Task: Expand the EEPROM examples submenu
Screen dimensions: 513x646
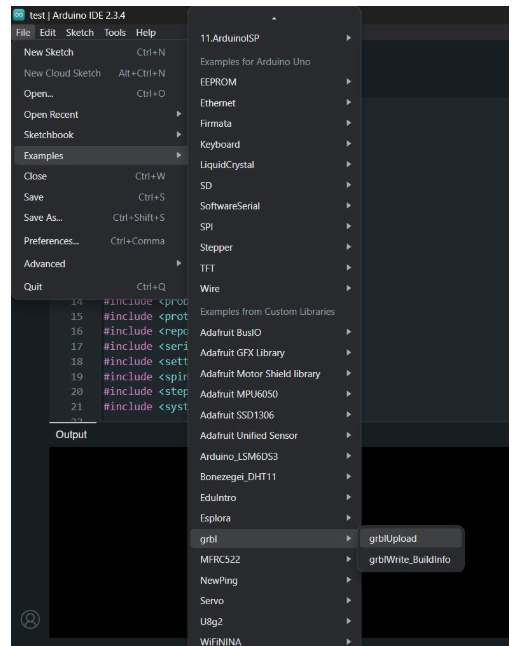Action: tap(274, 82)
